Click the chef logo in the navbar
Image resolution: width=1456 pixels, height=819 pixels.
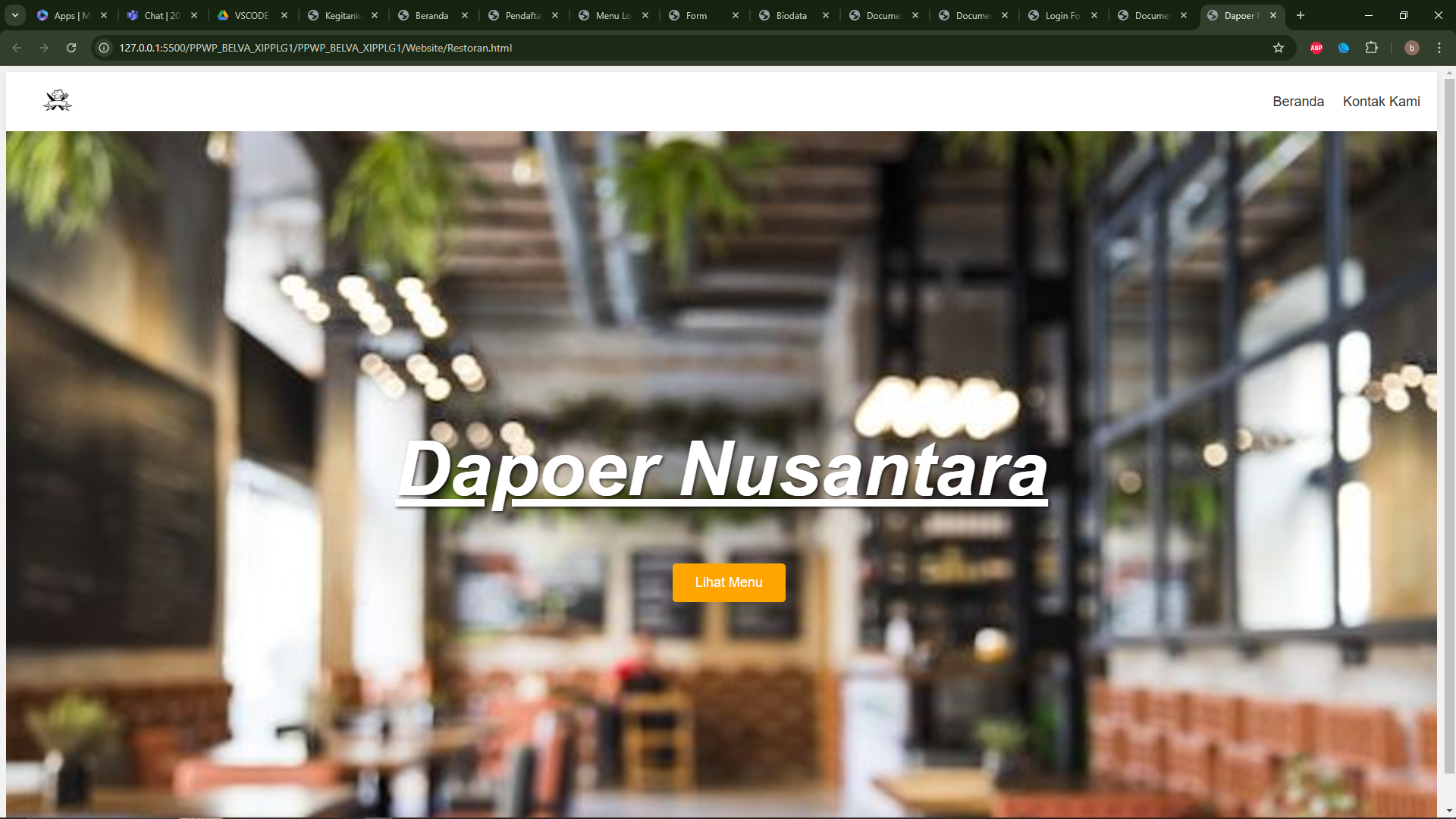58,101
